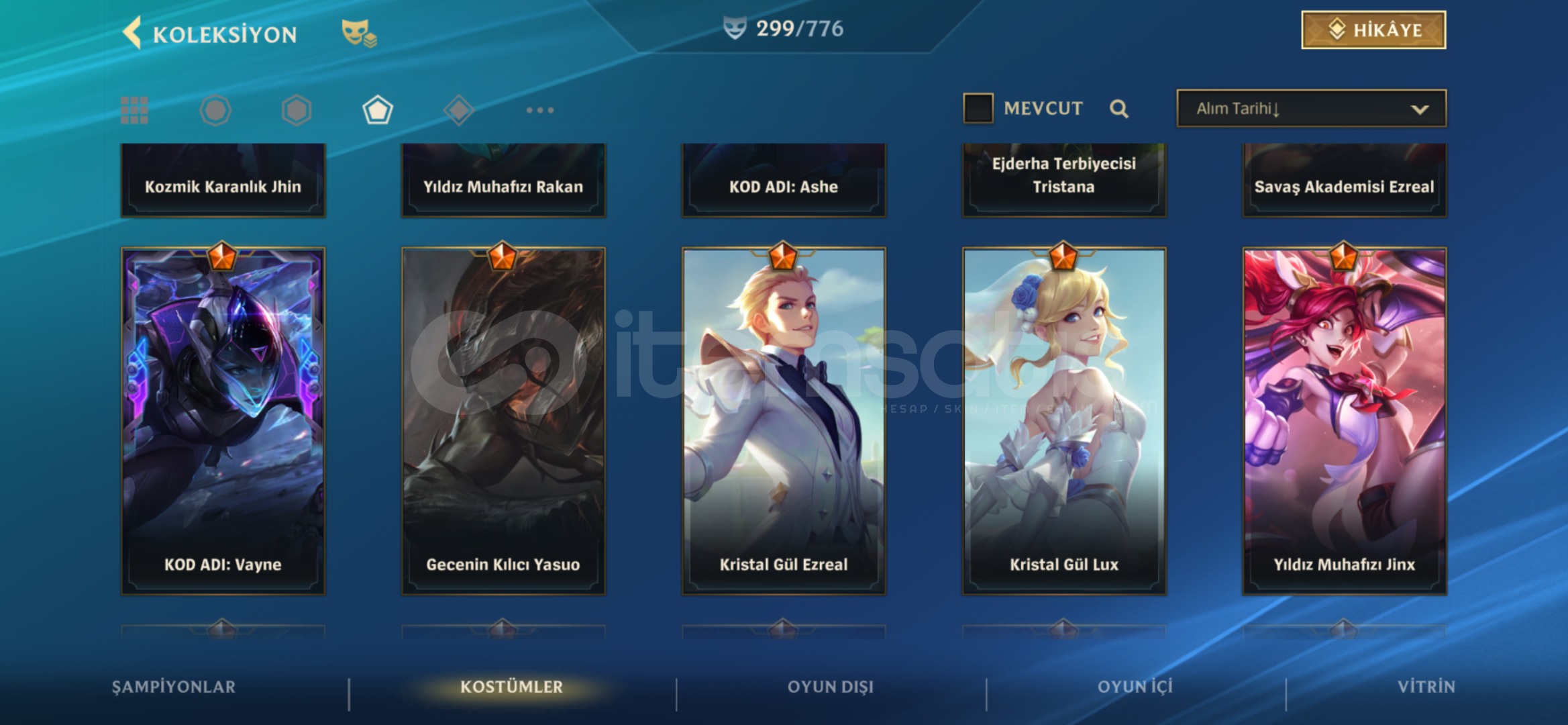Expand sort options using the chevron arrow
Image resolution: width=1568 pixels, height=725 pixels.
point(1420,109)
